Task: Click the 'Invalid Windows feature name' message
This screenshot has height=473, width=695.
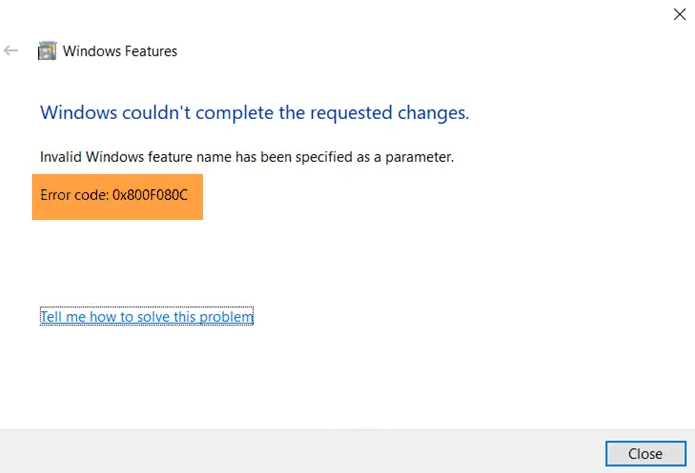Action: pos(246,157)
